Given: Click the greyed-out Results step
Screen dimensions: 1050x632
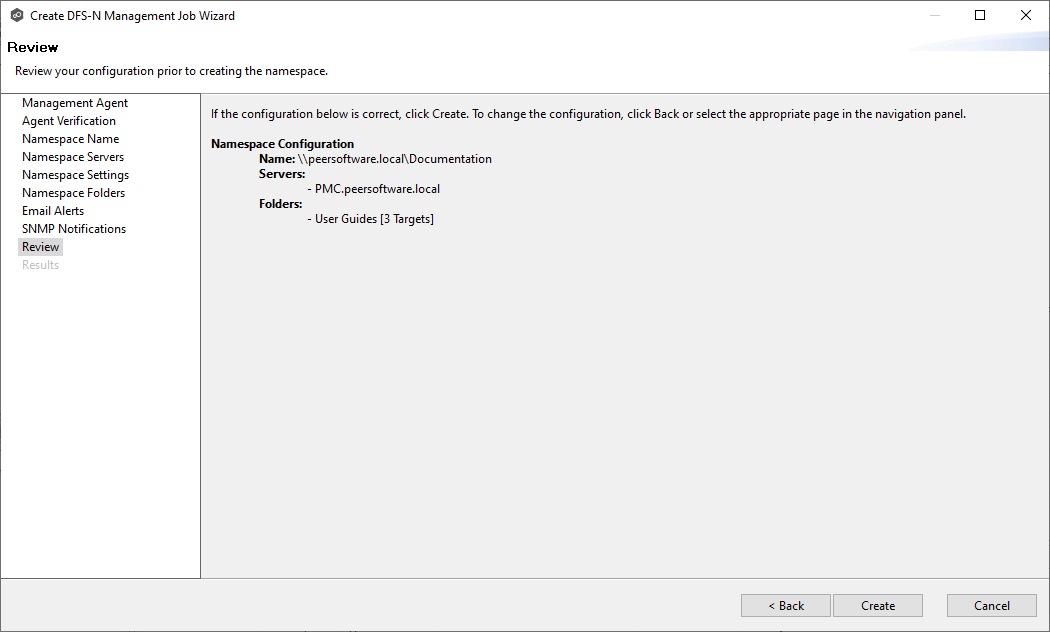Looking at the screenshot, I should point(40,265).
